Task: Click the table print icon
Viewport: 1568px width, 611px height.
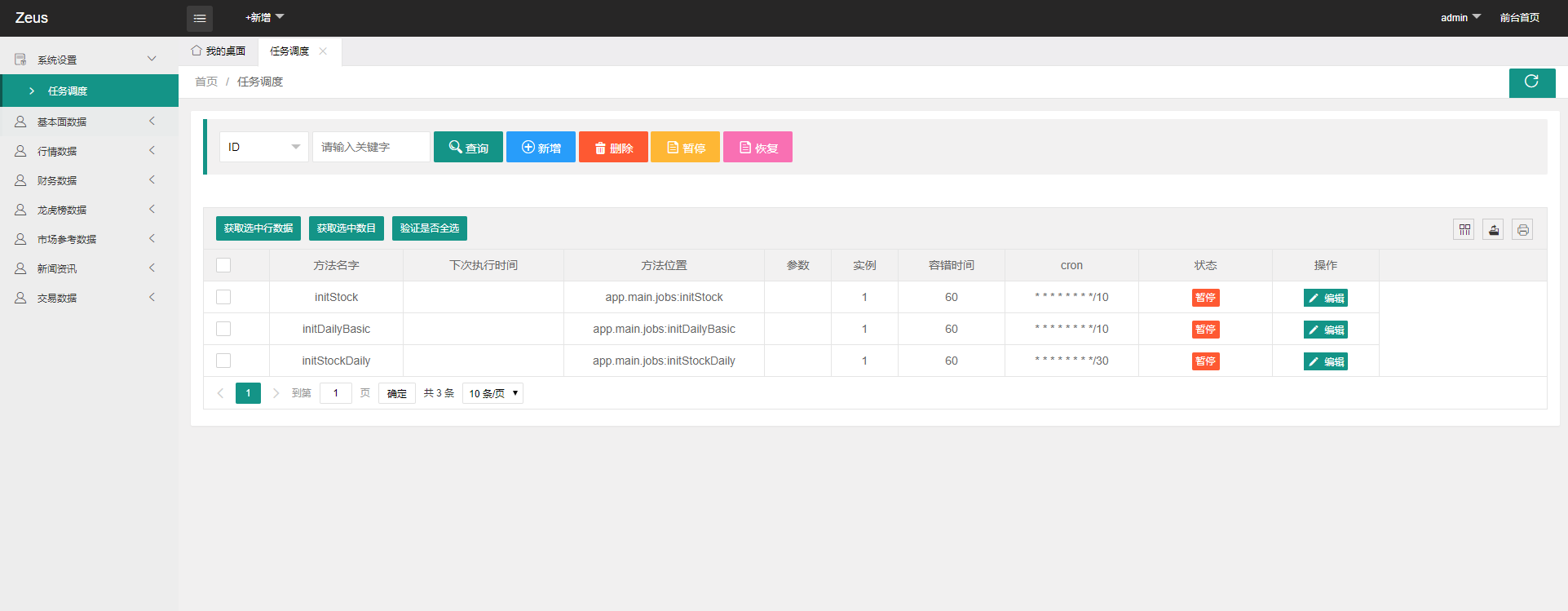Action: 1522,230
